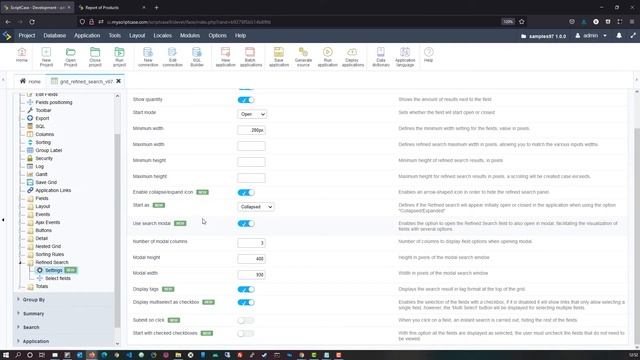This screenshot has width=640, height=360.
Task: Click the Deploy applications icon
Action: [x=353, y=57]
